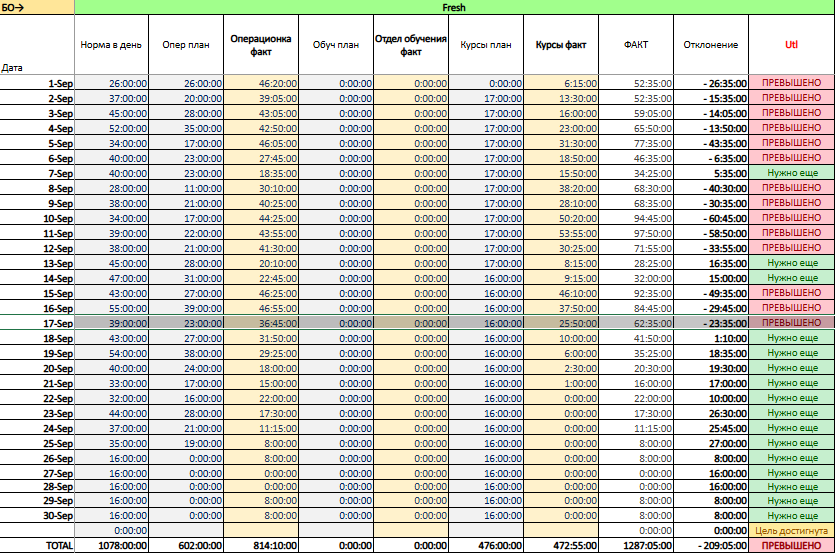835x553 pixels.
Task: Select courses fact '2:30:00' on 20-Sep
Action: pyautogui.click(x=561, y=368)
